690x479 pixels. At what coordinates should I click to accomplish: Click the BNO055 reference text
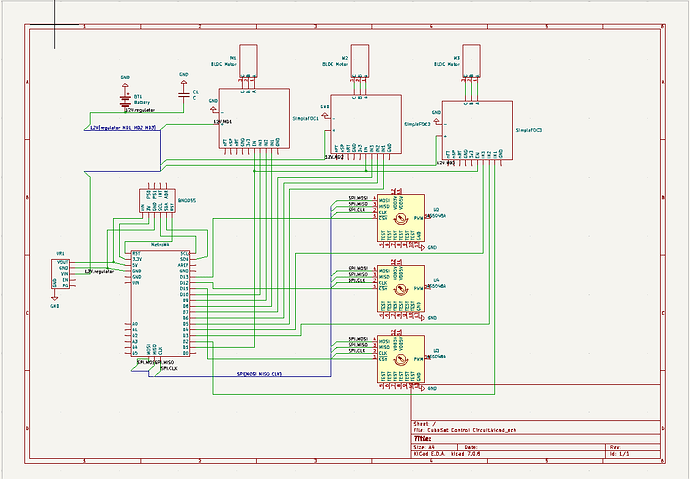pos(187,201)
